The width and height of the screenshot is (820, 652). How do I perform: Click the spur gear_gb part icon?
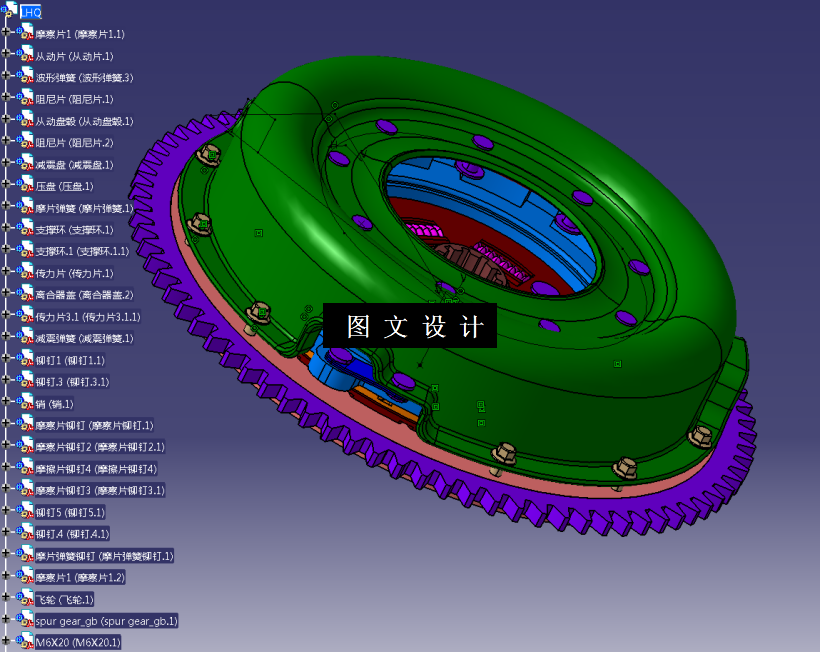[x=24, y=620]
